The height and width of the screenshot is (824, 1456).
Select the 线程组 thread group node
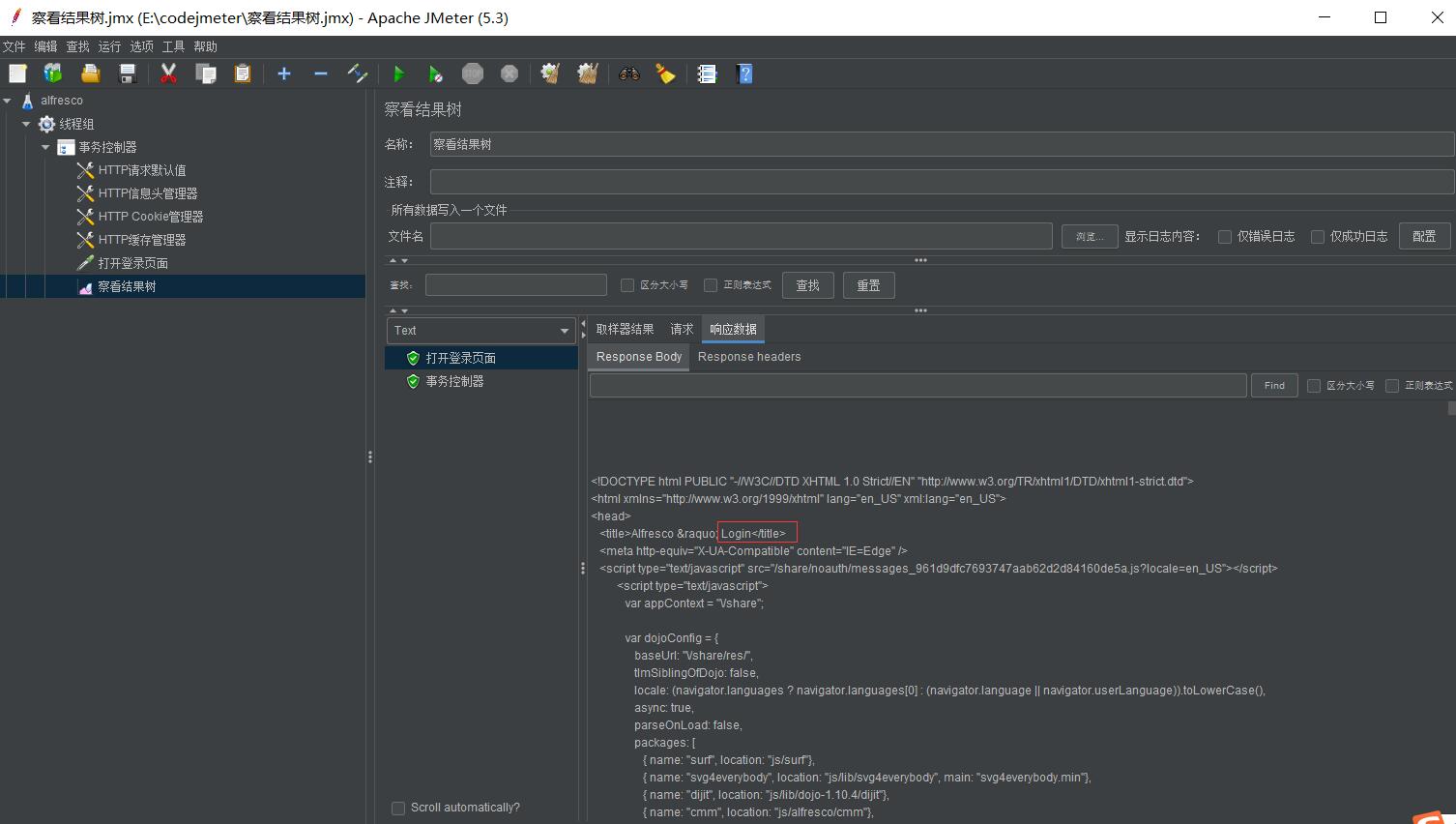(x=76, y=124)
